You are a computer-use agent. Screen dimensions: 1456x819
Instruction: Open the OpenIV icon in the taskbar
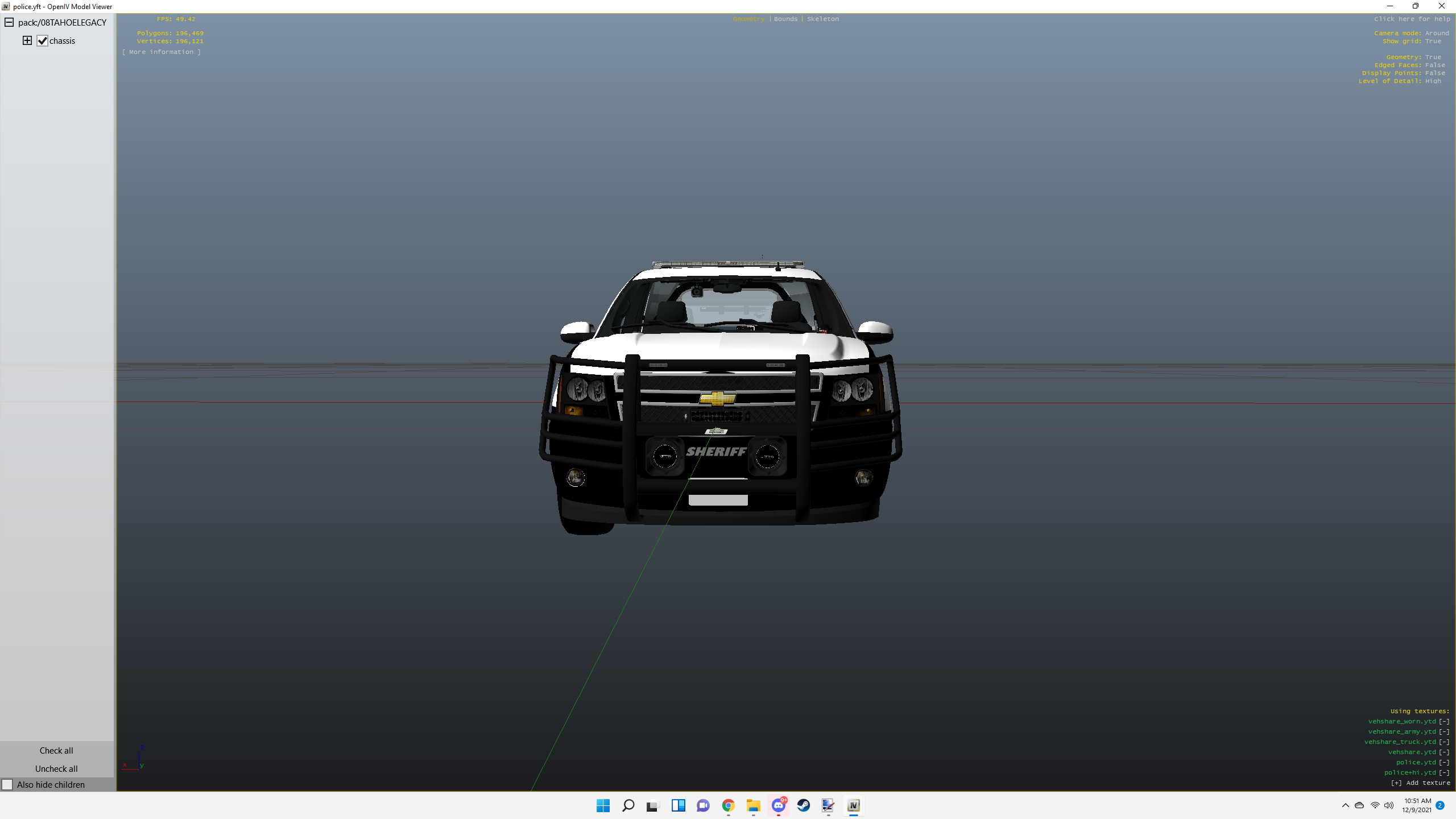click(x=853, y=805)
